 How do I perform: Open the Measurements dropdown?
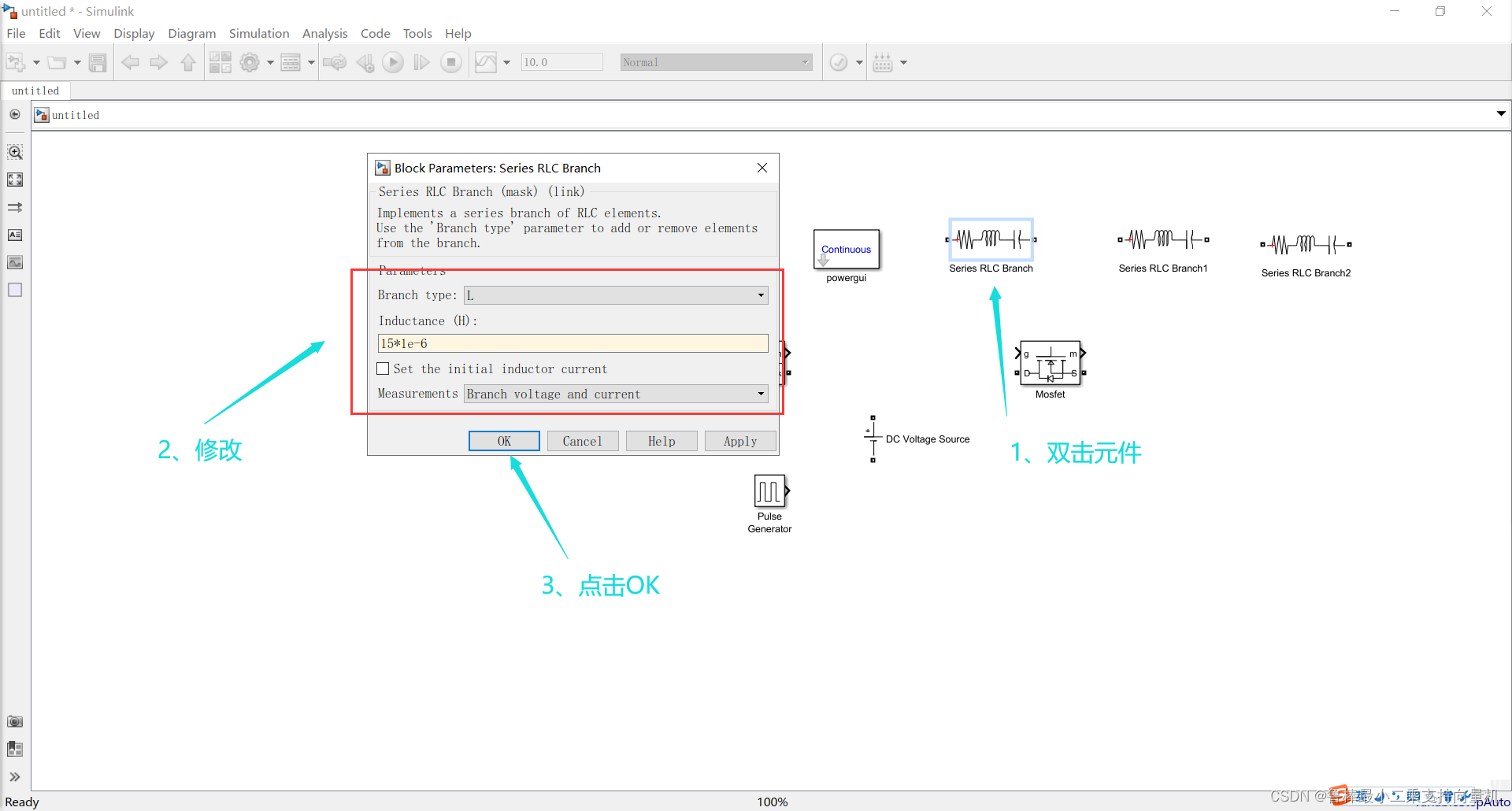point(616,394)
